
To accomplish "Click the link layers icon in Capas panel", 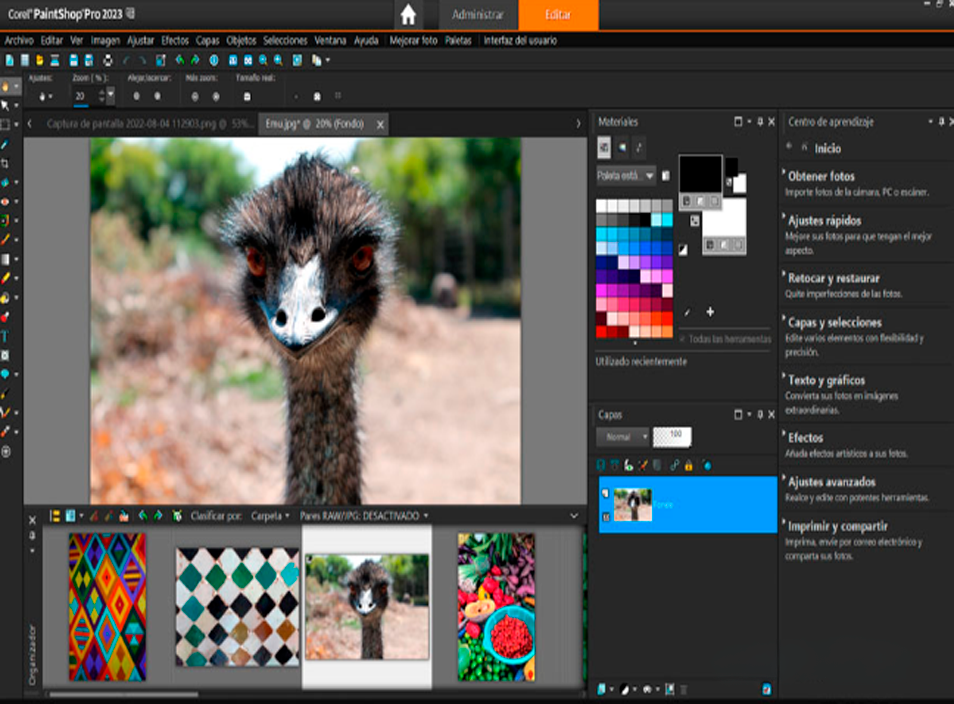I will point(674,464).
